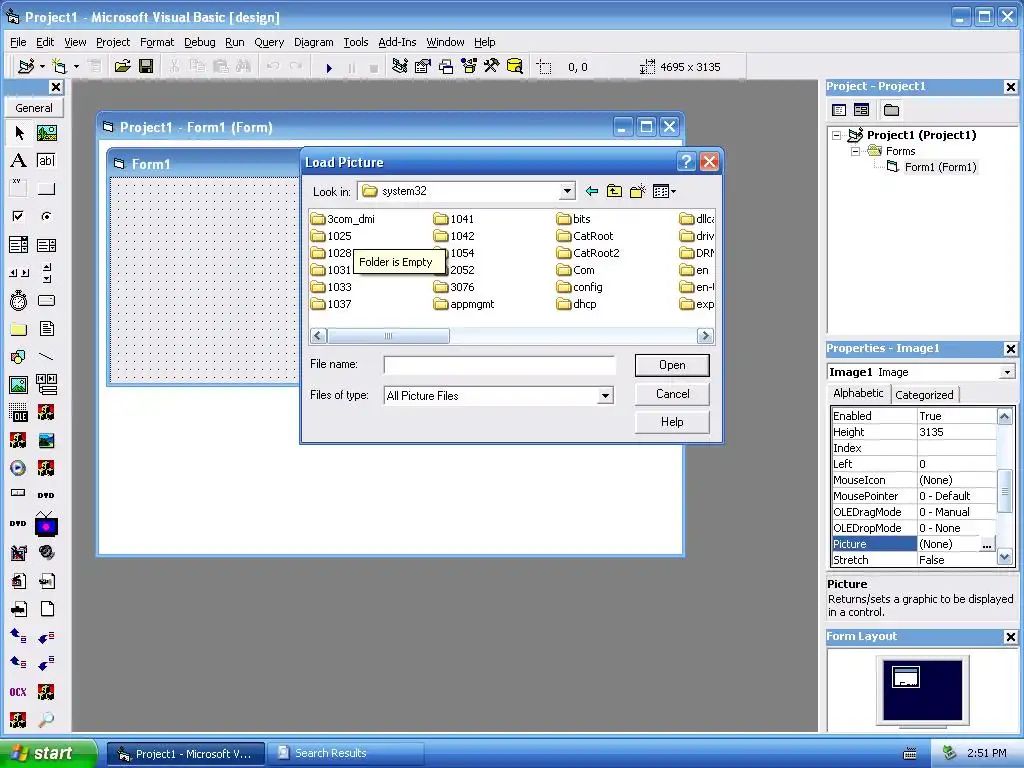This screenshot has height=768, width=1024.
Task: Open the Object Browser toolbar icon
Action: pos(468,66)
